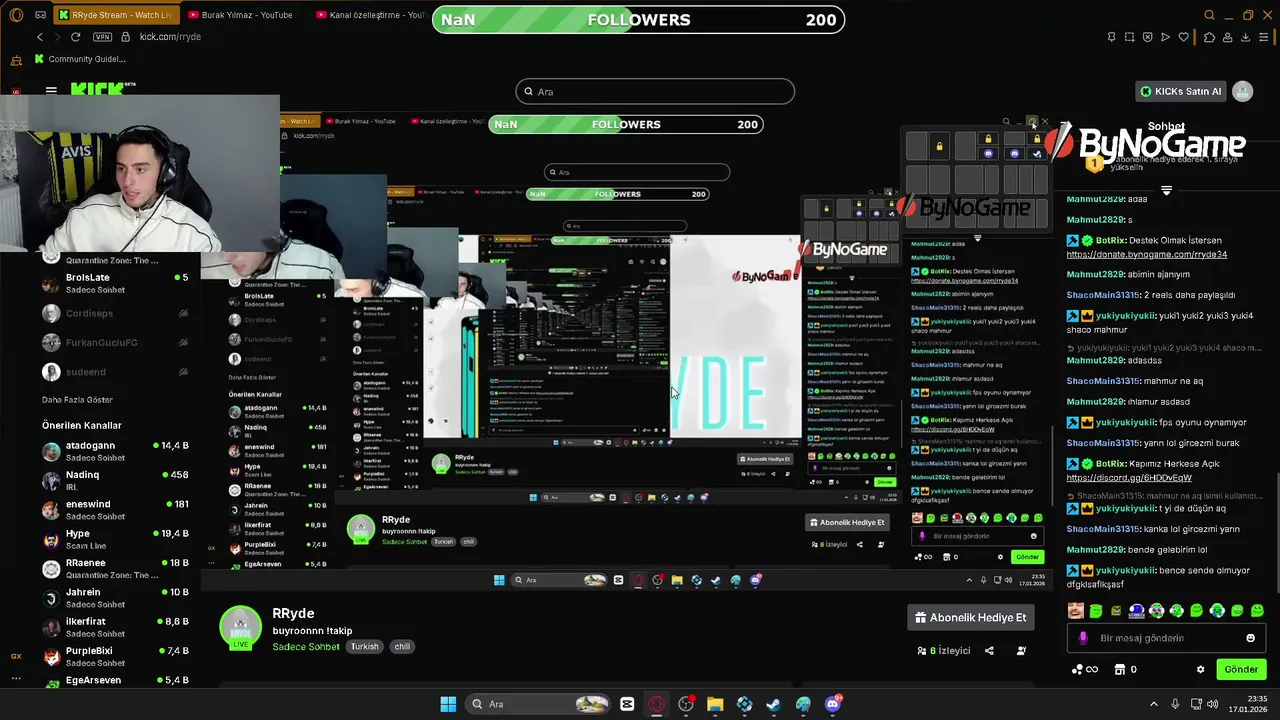Click the Turkish tag
This screenshot has height=720, width=1280.
[x=364, y=647]
